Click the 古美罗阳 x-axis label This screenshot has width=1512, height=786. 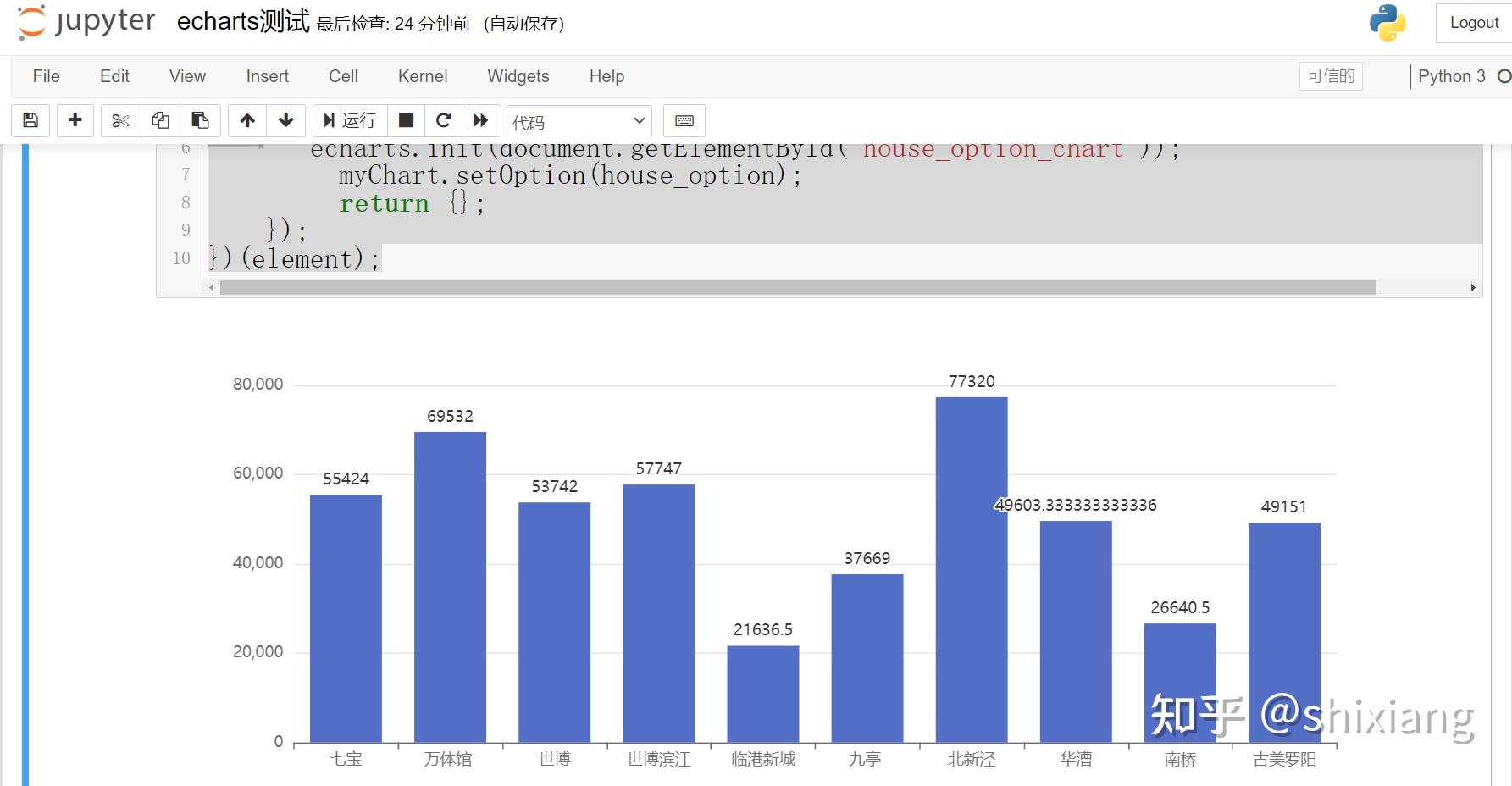pos(1284,759)
